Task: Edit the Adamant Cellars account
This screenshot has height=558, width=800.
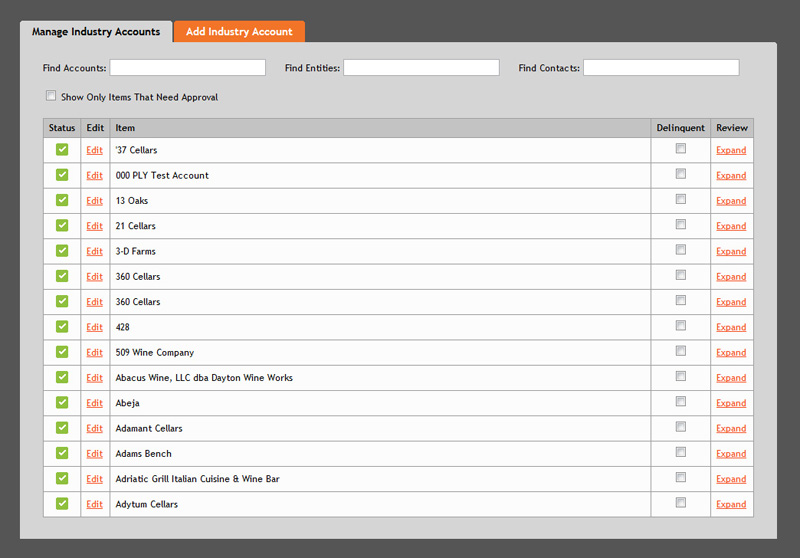Action: click(x=94, y=428)
